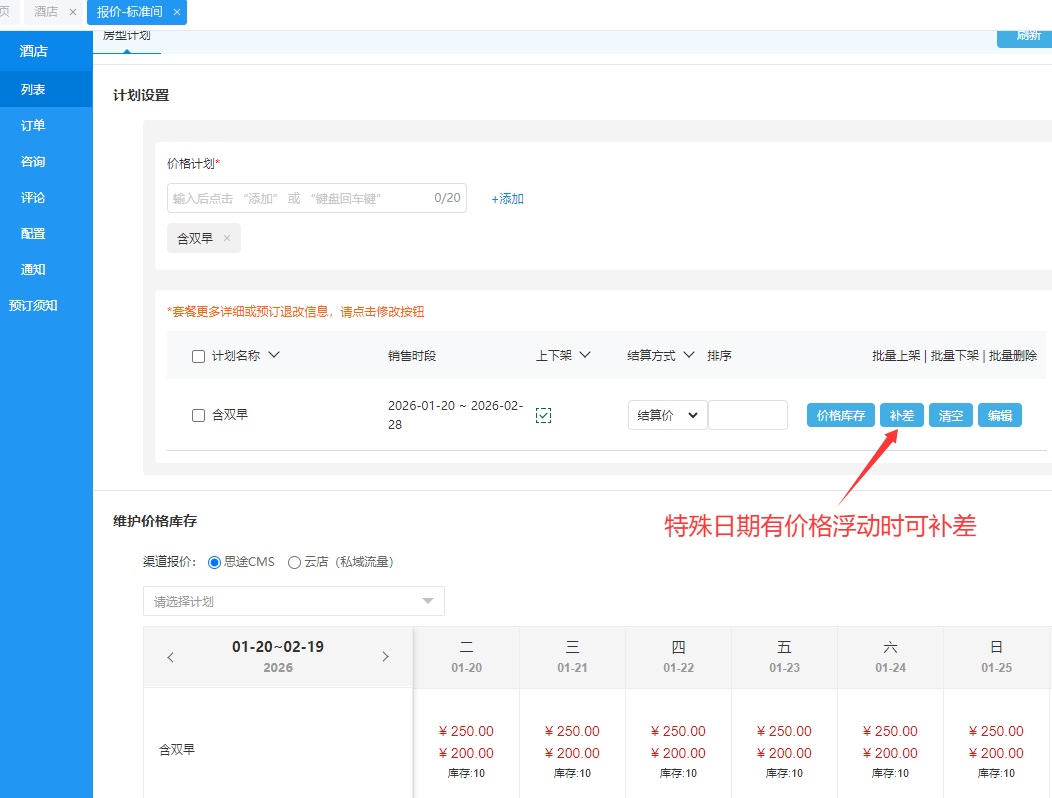
Task: Click the 补差 button
Action: [x=901, y=415]
